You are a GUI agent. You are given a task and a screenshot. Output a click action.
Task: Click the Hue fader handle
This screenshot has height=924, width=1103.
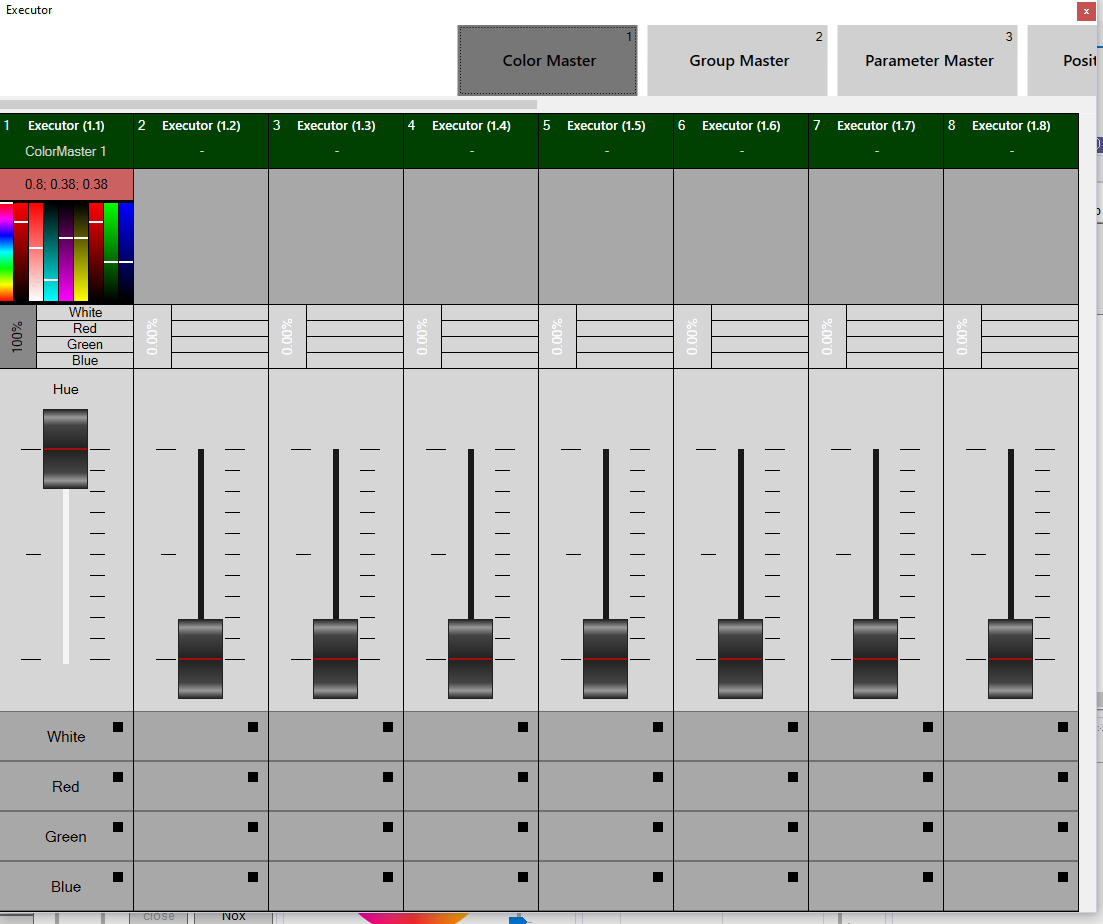65,449
